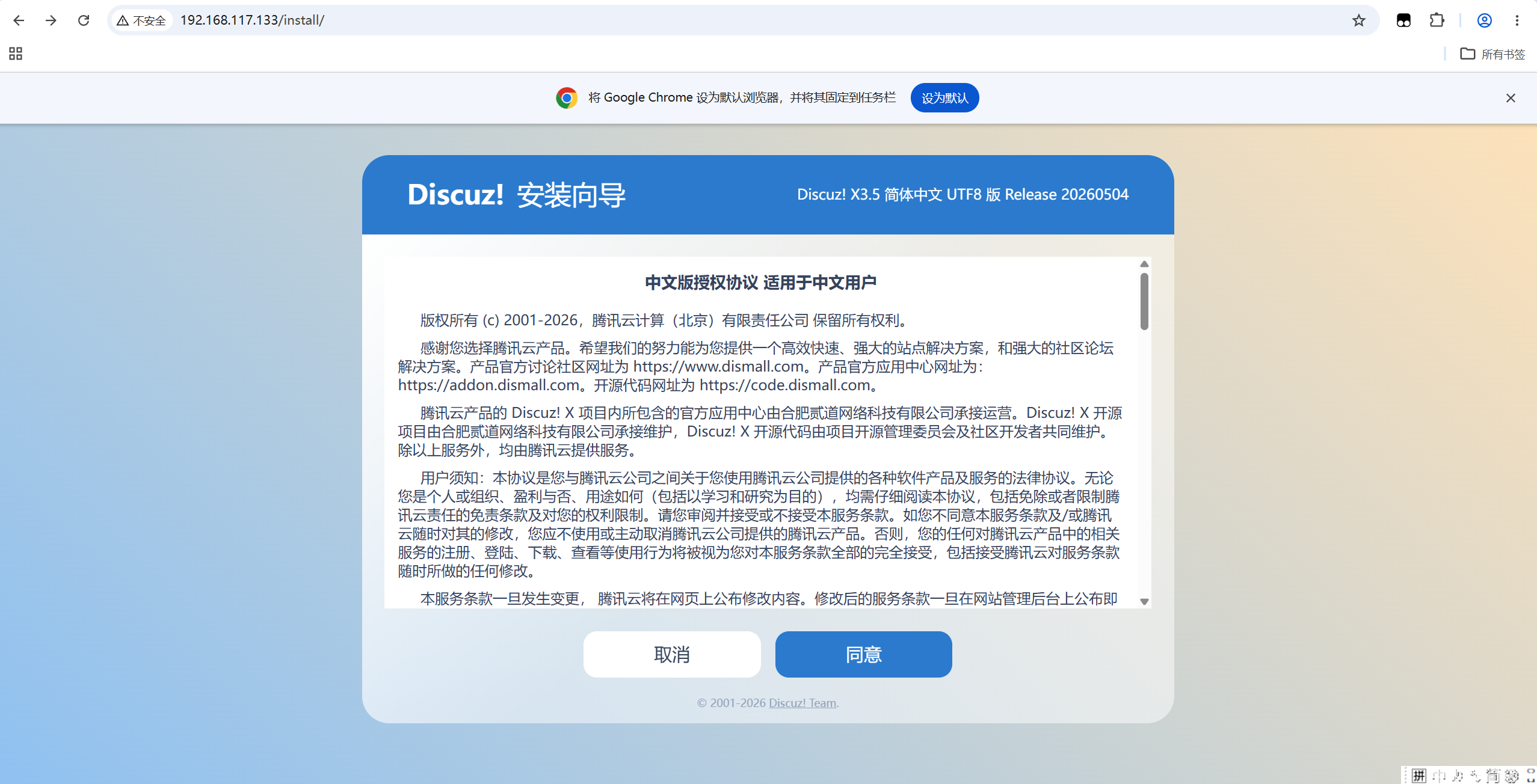The width and height of the screenshot is (1537, 784).
Task: Toggle the IME punctuation mode icon
Action: point(1475,776)
